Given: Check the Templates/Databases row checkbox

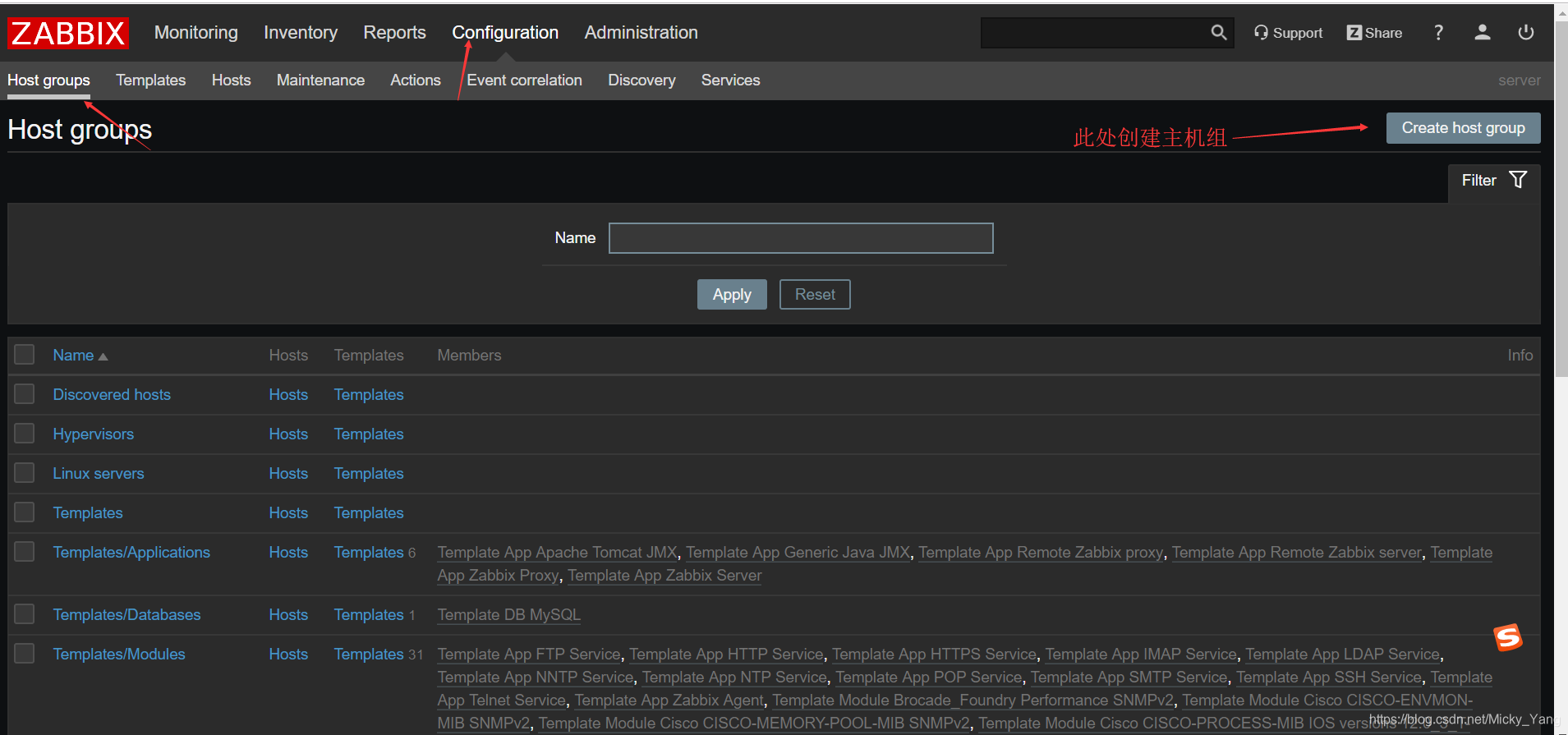Looking at the screenshot, I should coord(25,614).
